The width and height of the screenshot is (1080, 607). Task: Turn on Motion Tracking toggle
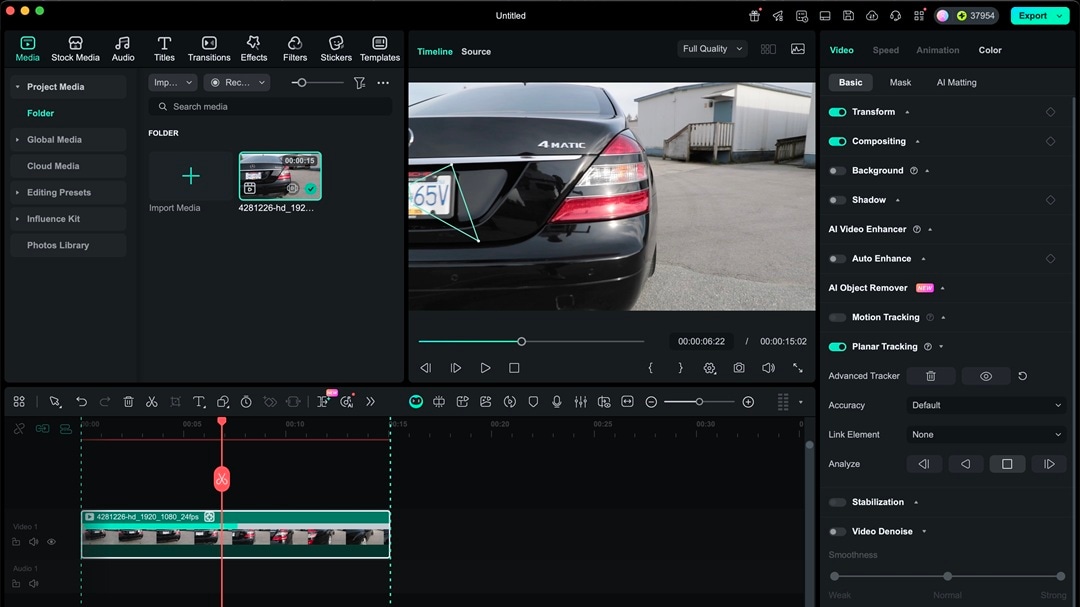[x=837, y=318]
